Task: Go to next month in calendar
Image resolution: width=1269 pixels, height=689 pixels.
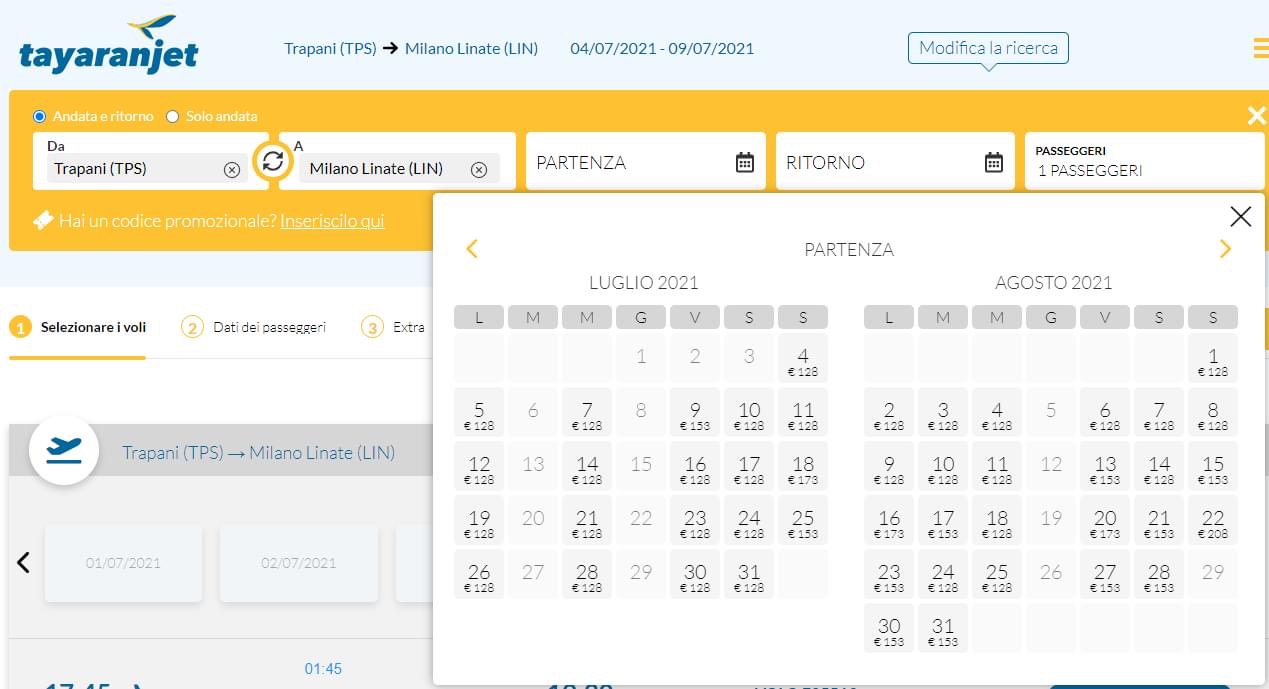Action: coord(1225,249)
